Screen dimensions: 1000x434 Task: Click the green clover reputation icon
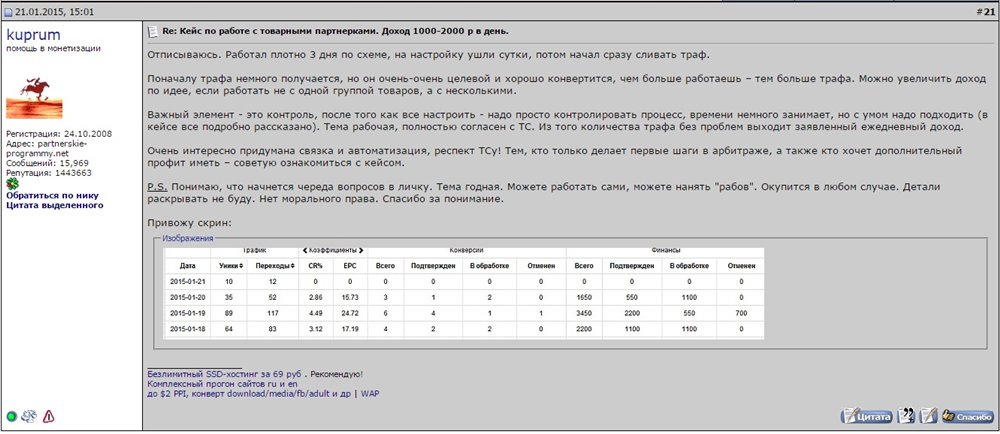[x=11, y=184]
